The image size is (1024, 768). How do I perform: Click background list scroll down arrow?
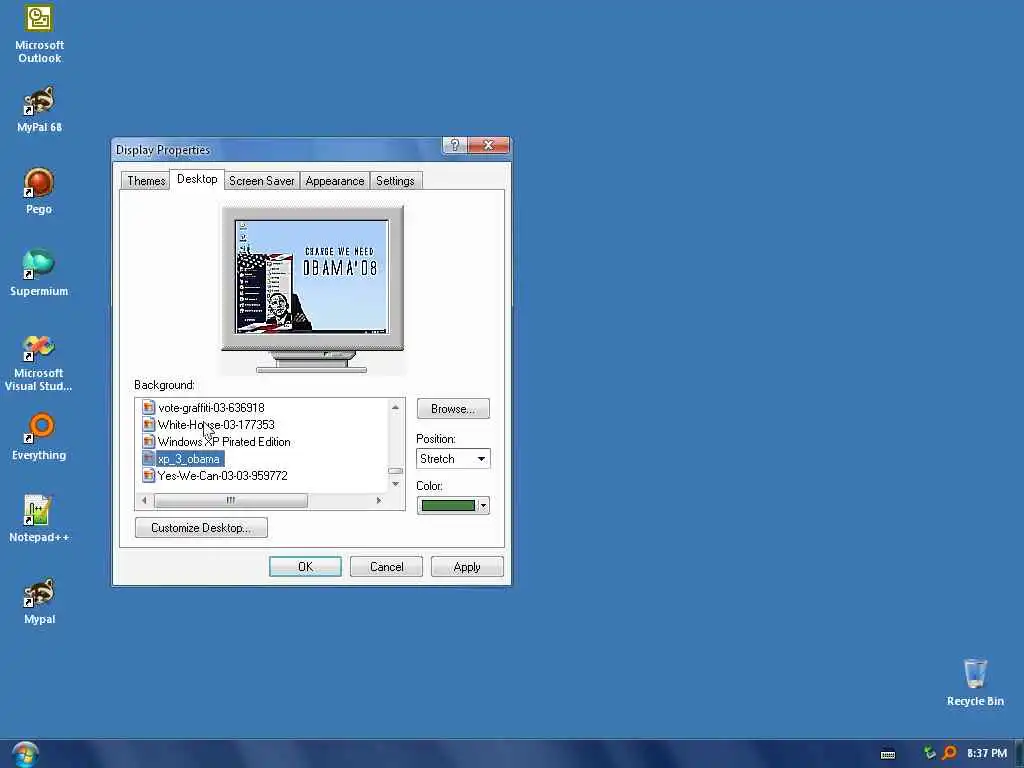click(395, 484)
